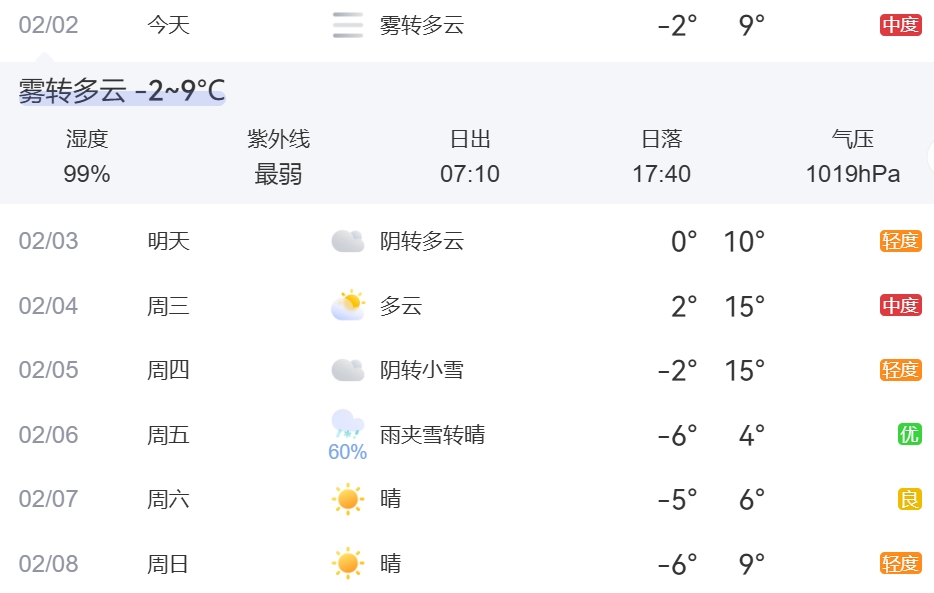Click the sunny icon for 周六
934x593 pixels.
pos(348,499)
